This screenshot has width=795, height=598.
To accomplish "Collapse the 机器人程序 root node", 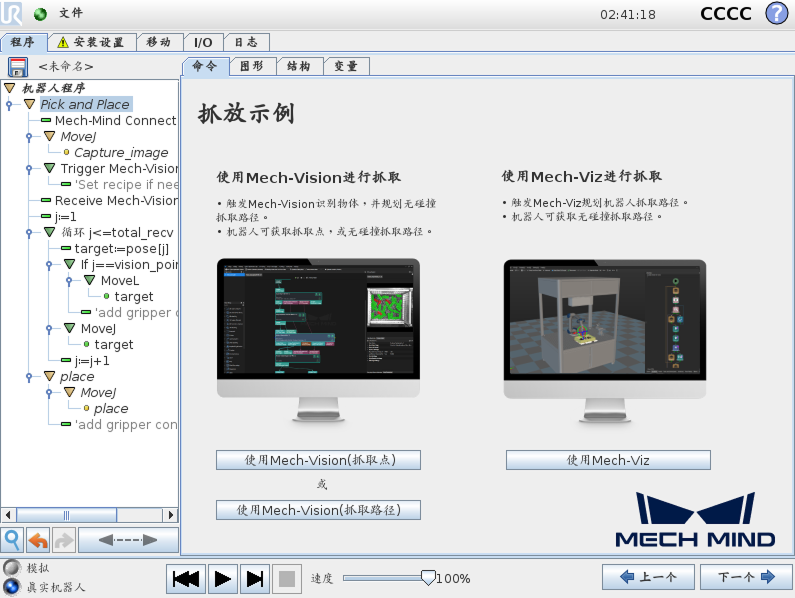I will click(x=10, y=88).
